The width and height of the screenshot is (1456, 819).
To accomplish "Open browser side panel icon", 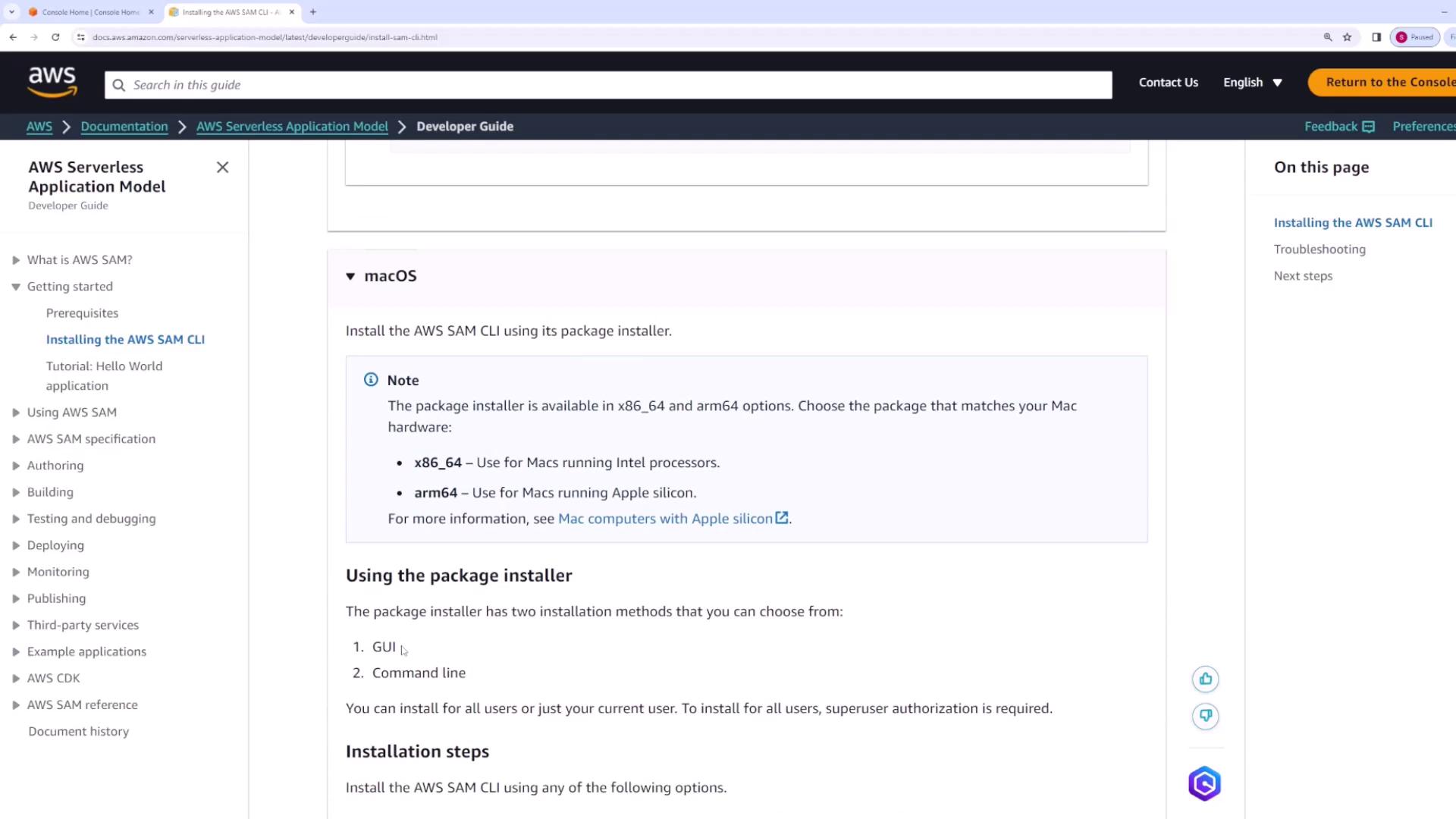I will pos(1376,37).
